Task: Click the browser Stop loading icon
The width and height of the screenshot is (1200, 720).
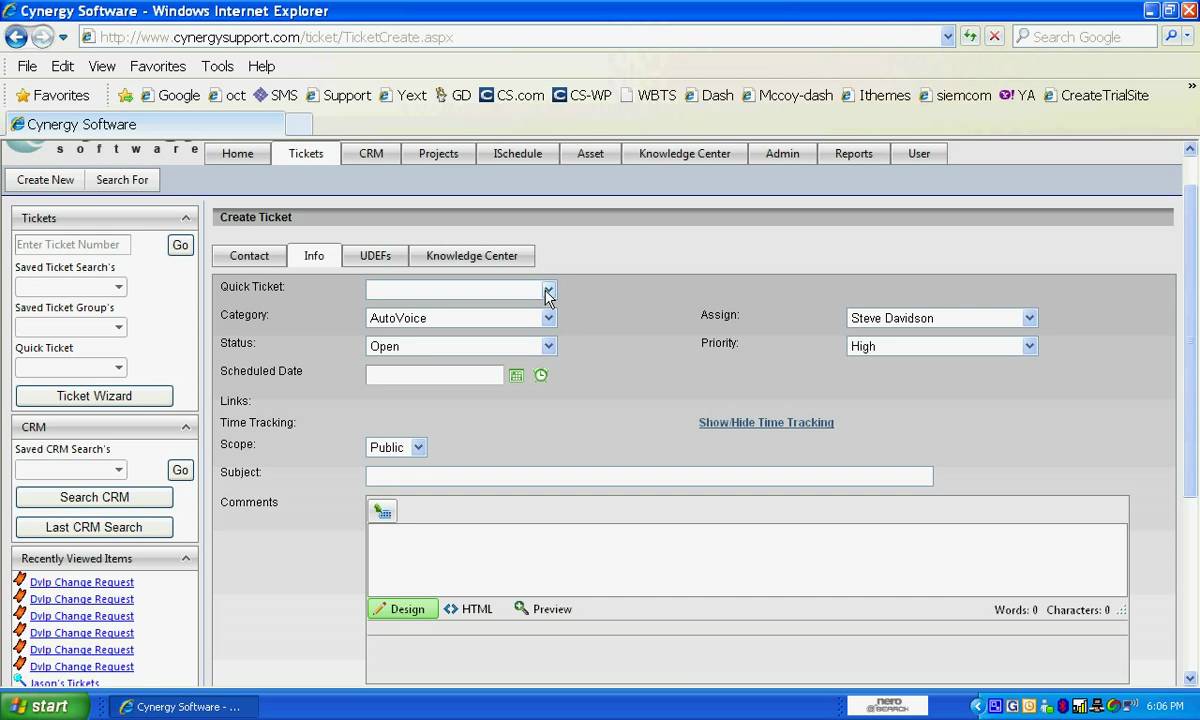Action: (994, 37)
